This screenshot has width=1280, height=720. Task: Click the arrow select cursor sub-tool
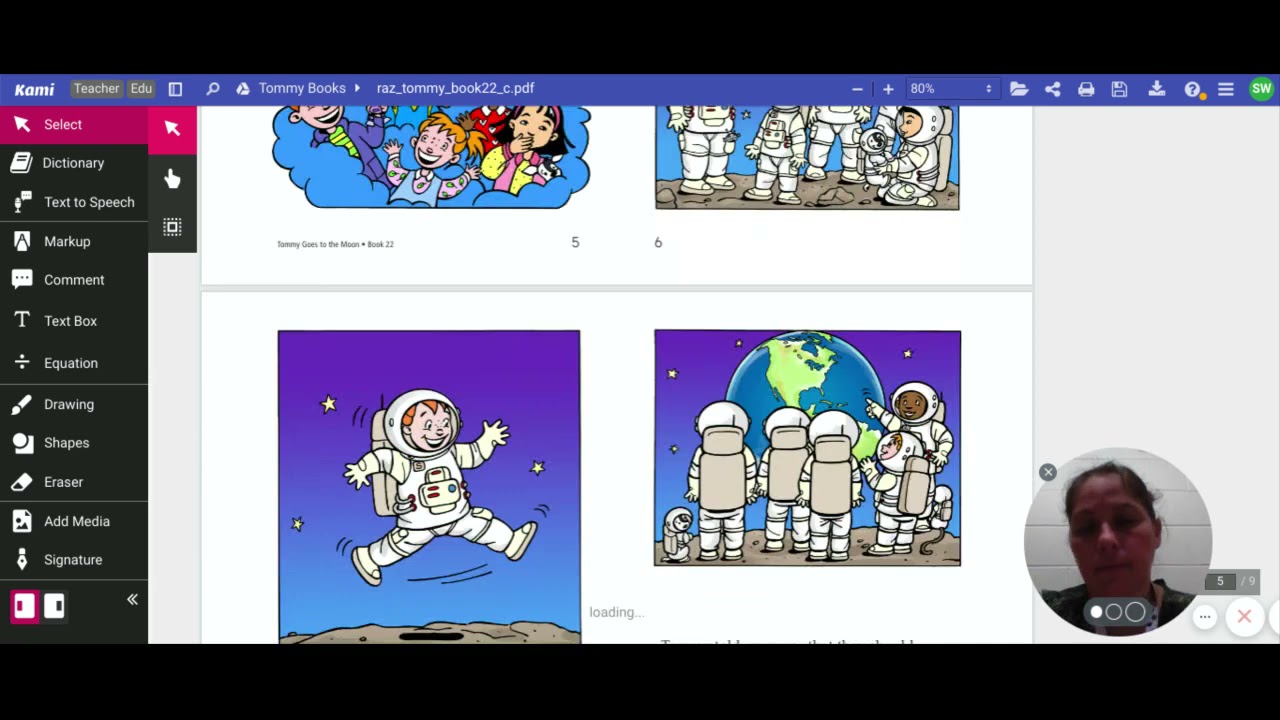tap(172, 128)
